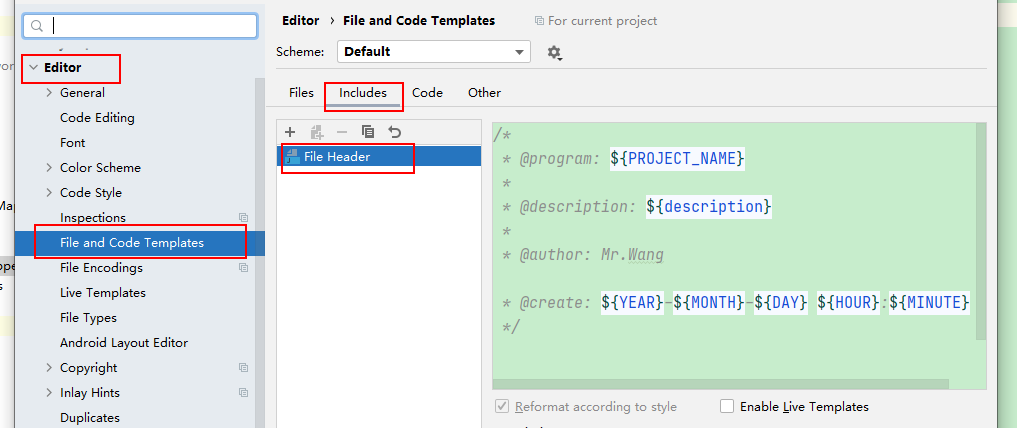1017x428 pixels.
Task: Click the Editor breadcrumb link
Action: pyautogui.click(x=300, y=21)
